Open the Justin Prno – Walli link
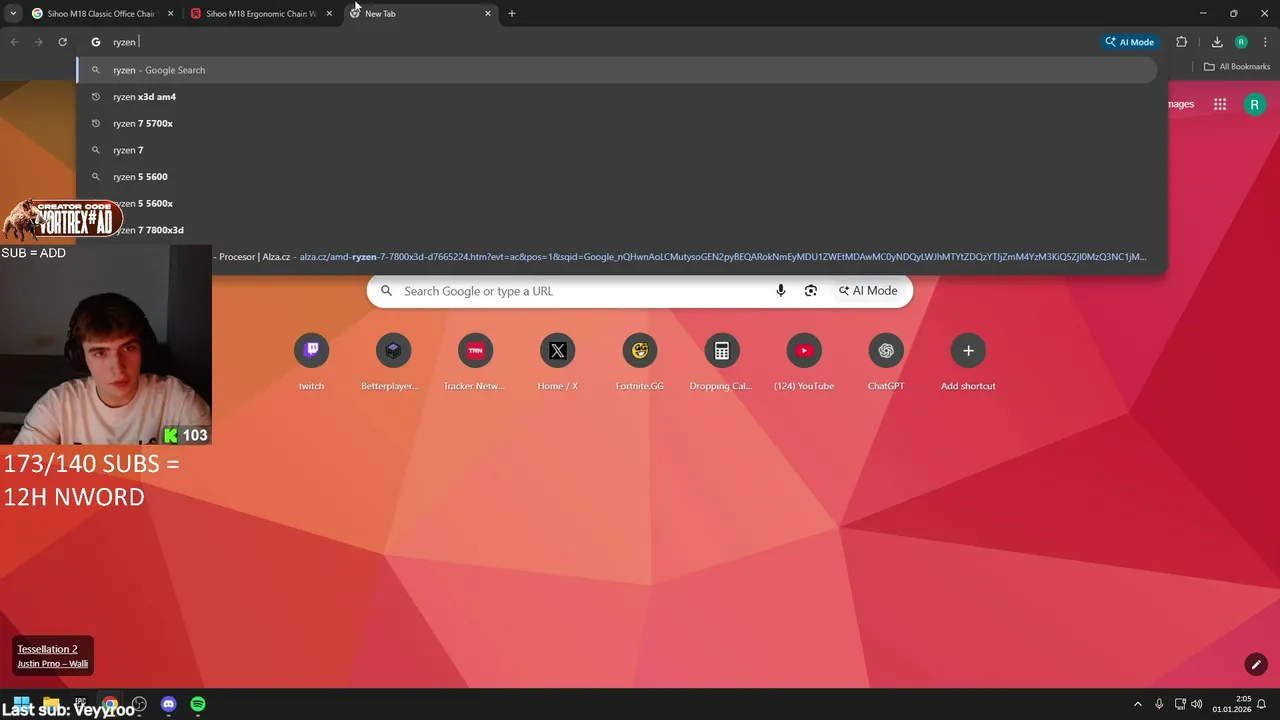 coord(52,663)
